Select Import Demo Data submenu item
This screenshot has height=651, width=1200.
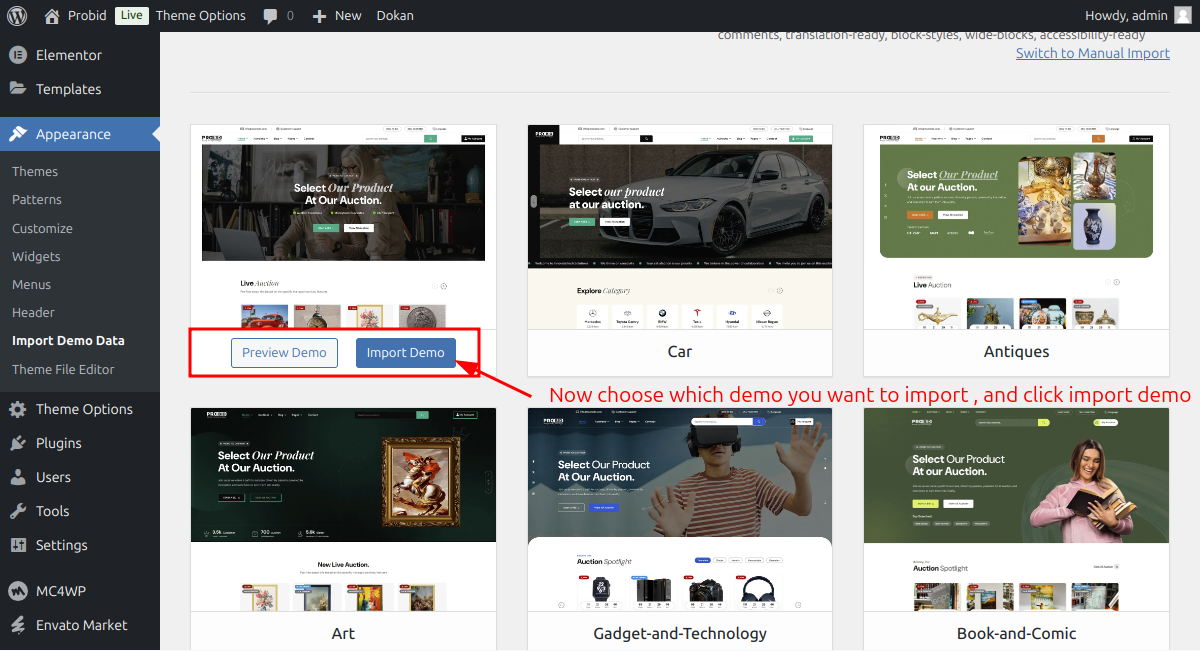pyautogui.click(x=68, y=340)
